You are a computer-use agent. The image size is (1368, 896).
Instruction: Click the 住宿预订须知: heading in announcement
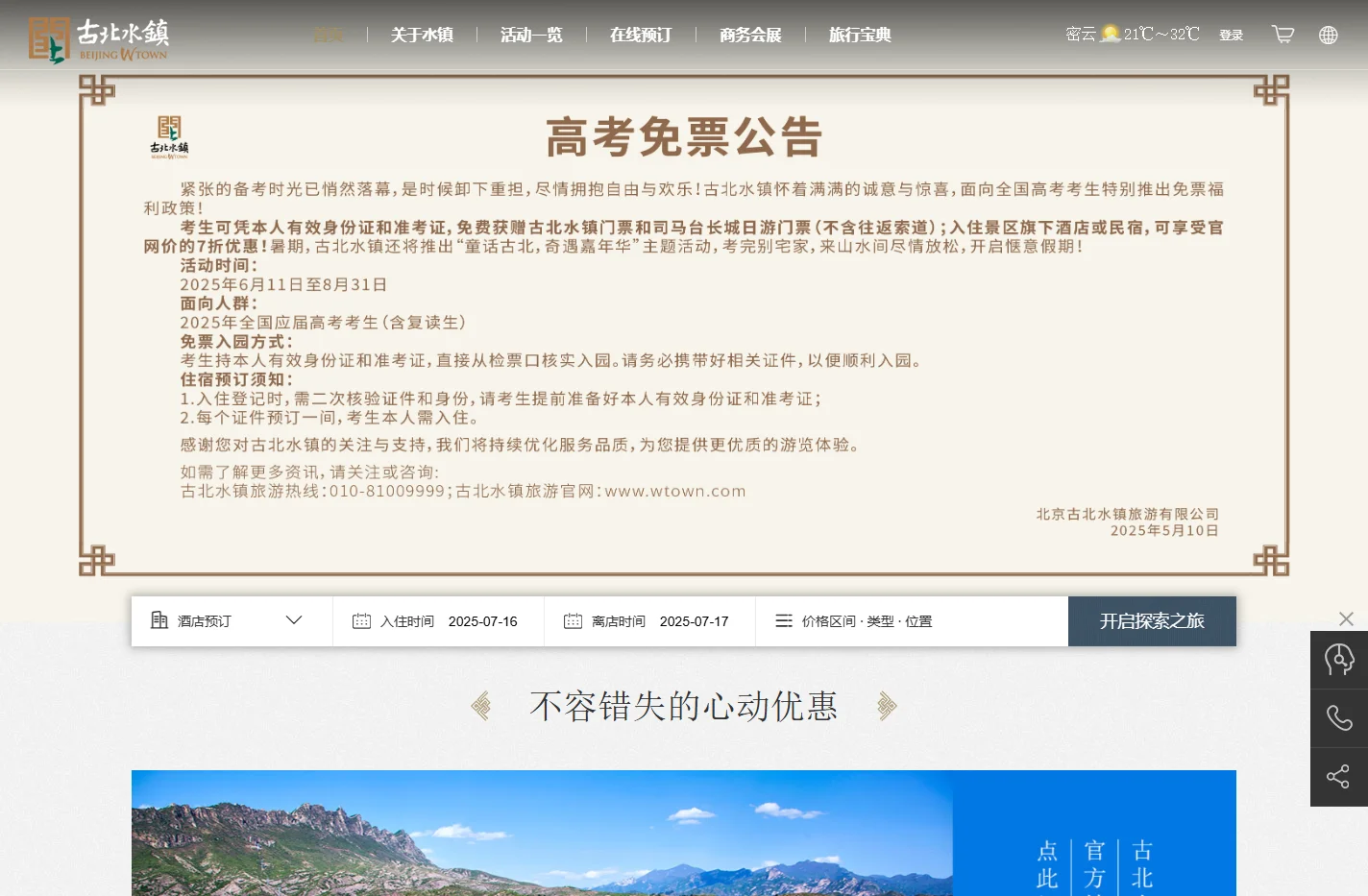[x=237, y=379]
